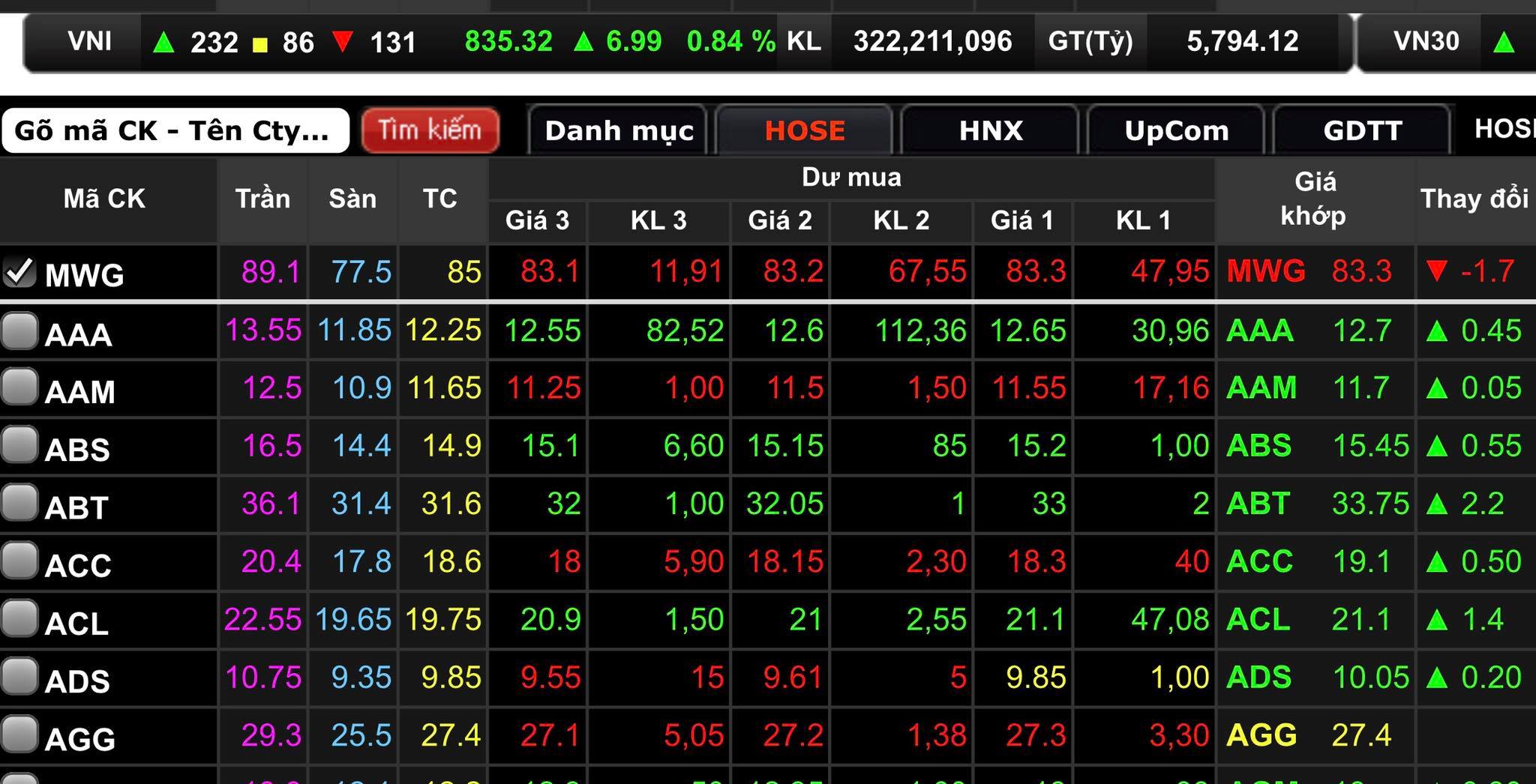Enable the AGG stock checkbox
This screenshot has height=784, width=1536.
click(19, 735)
